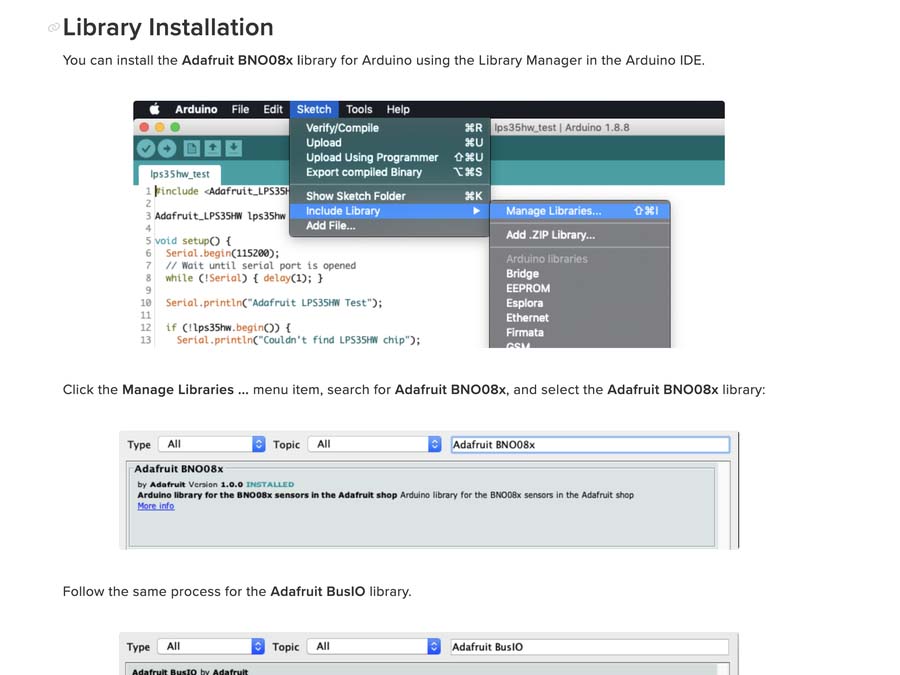Screen dimensions: 900x675
Task: Open Topic dropdown in BNO08x screenshot
Action: point(375,444)
